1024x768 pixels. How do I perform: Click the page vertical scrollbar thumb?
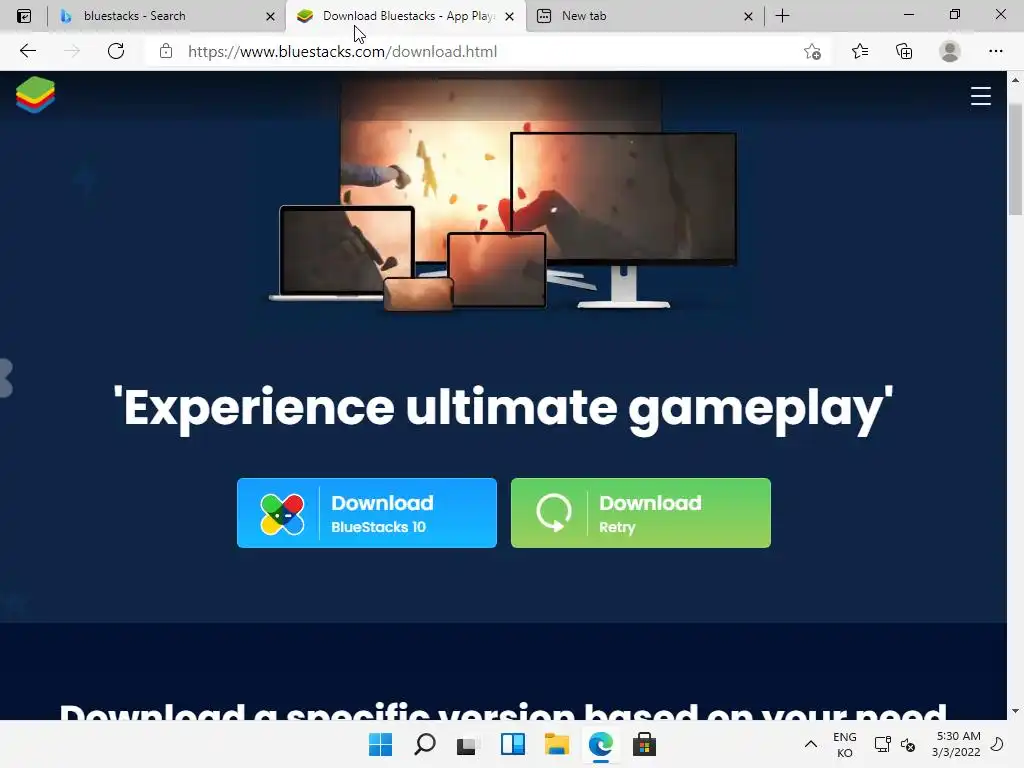point(1015,159)
